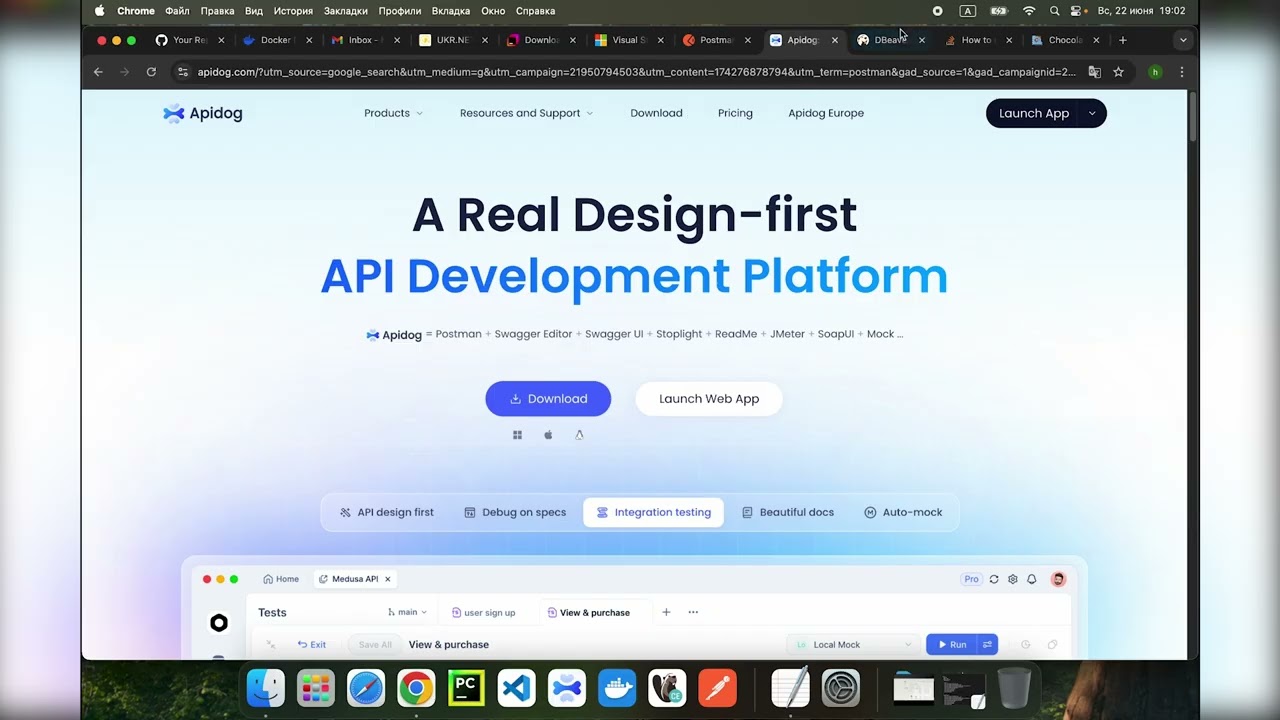This screenshot has height=720, width=1280.
Task: Reload the page with refresh icon
Action: click(151, 72)
